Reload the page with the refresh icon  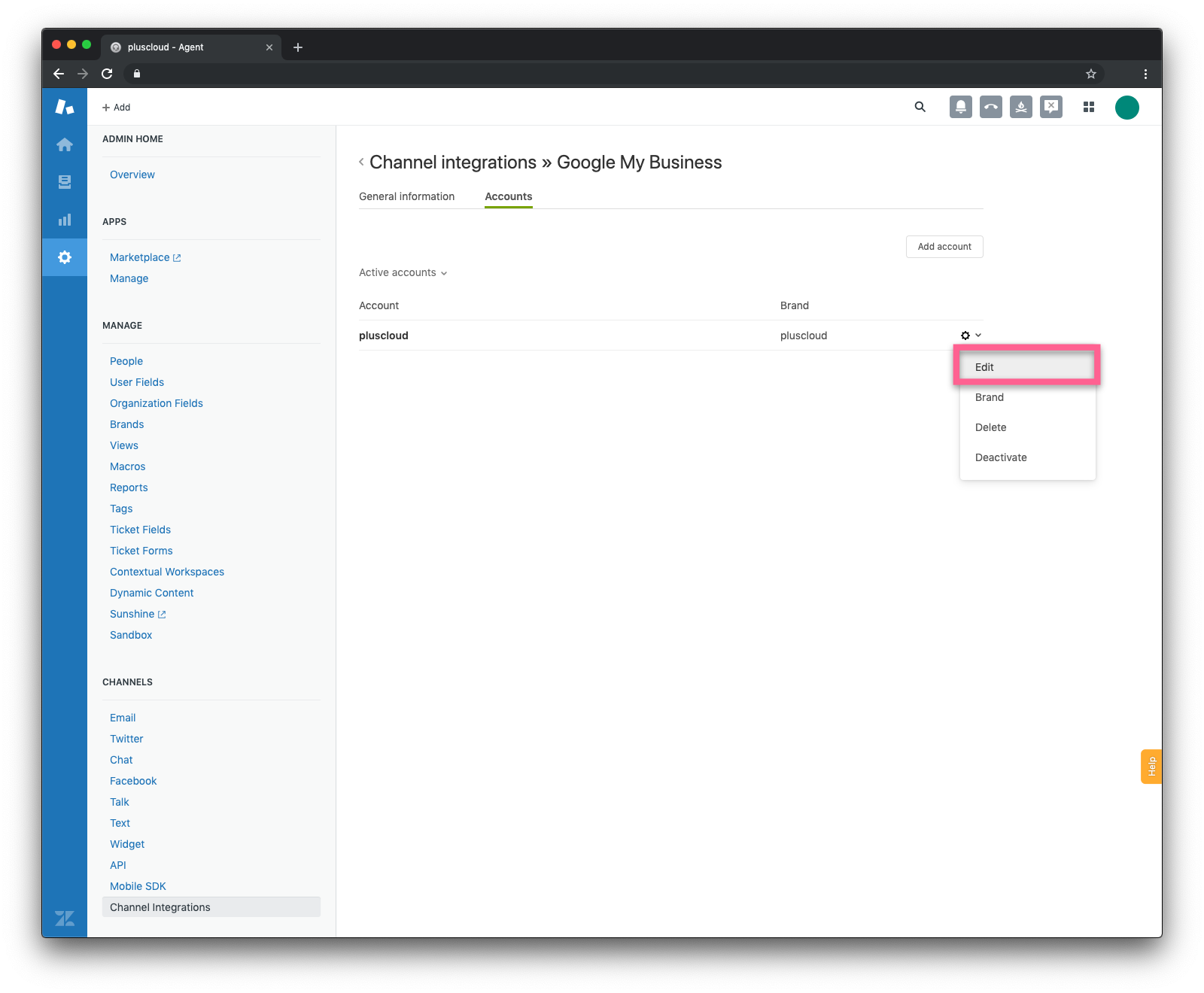pos(107,74)
